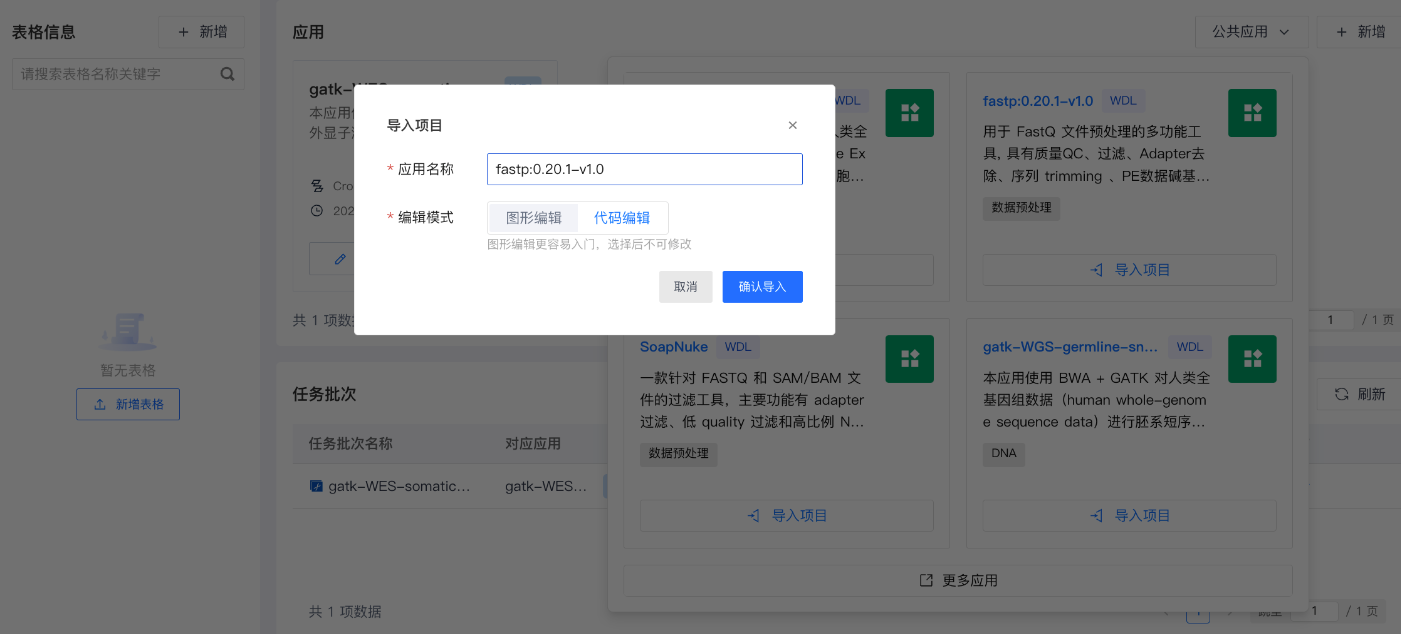The height and width of the screenshot is (634, 1401).
Task: Click the green gatk-WGS-germline app icon
Action: tap(1252, 359)
